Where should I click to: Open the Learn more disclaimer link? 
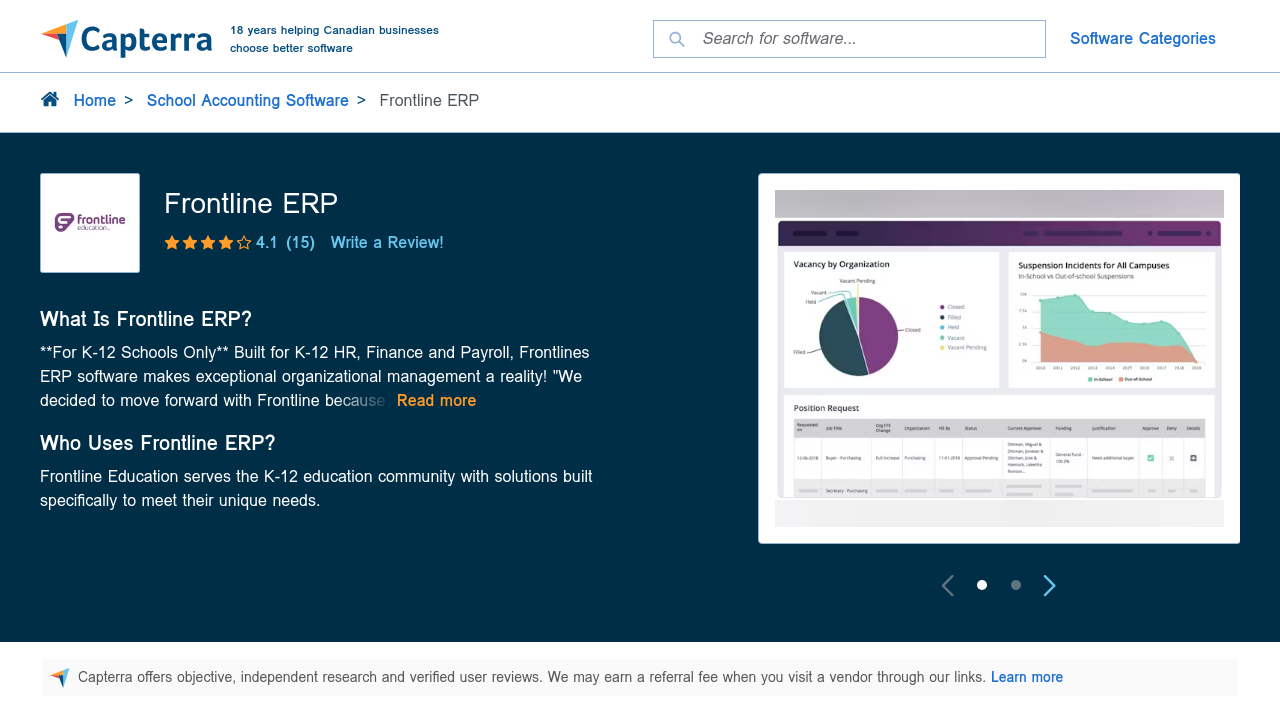(1026, 677)
